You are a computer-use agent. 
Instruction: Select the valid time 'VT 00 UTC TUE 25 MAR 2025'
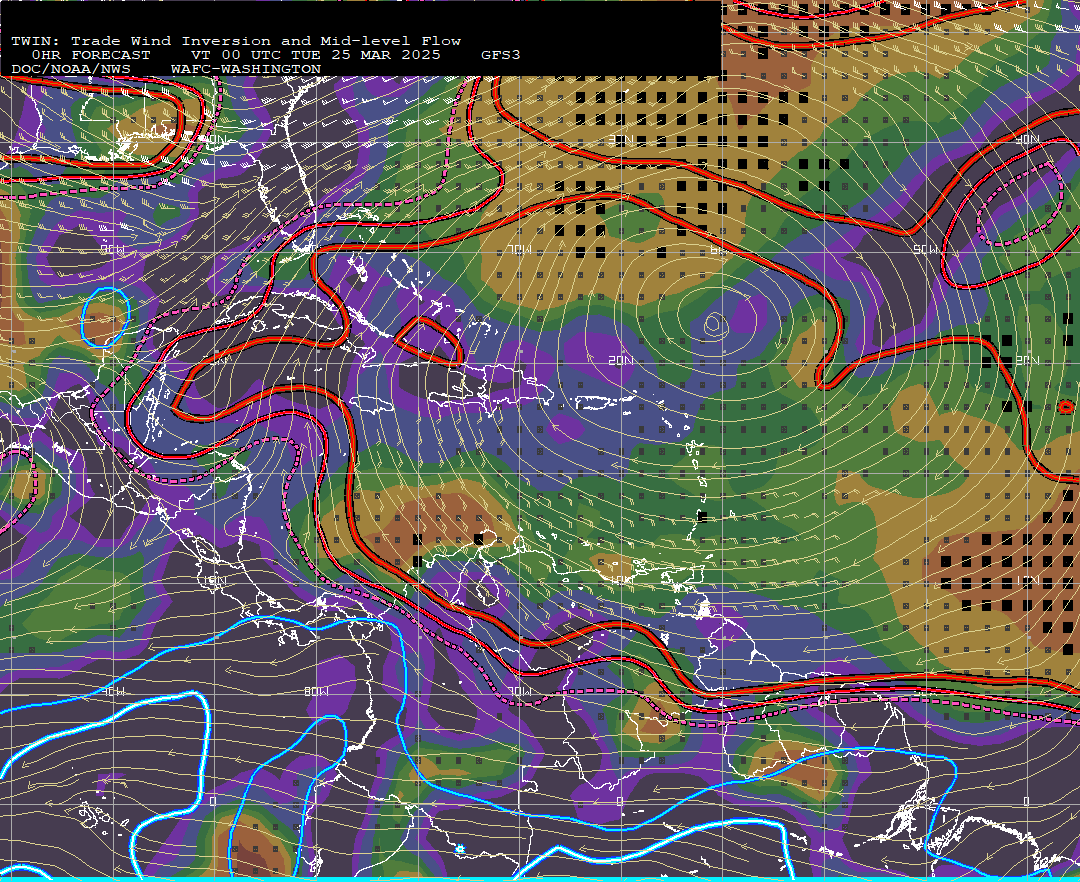click(x=316, y=55)
